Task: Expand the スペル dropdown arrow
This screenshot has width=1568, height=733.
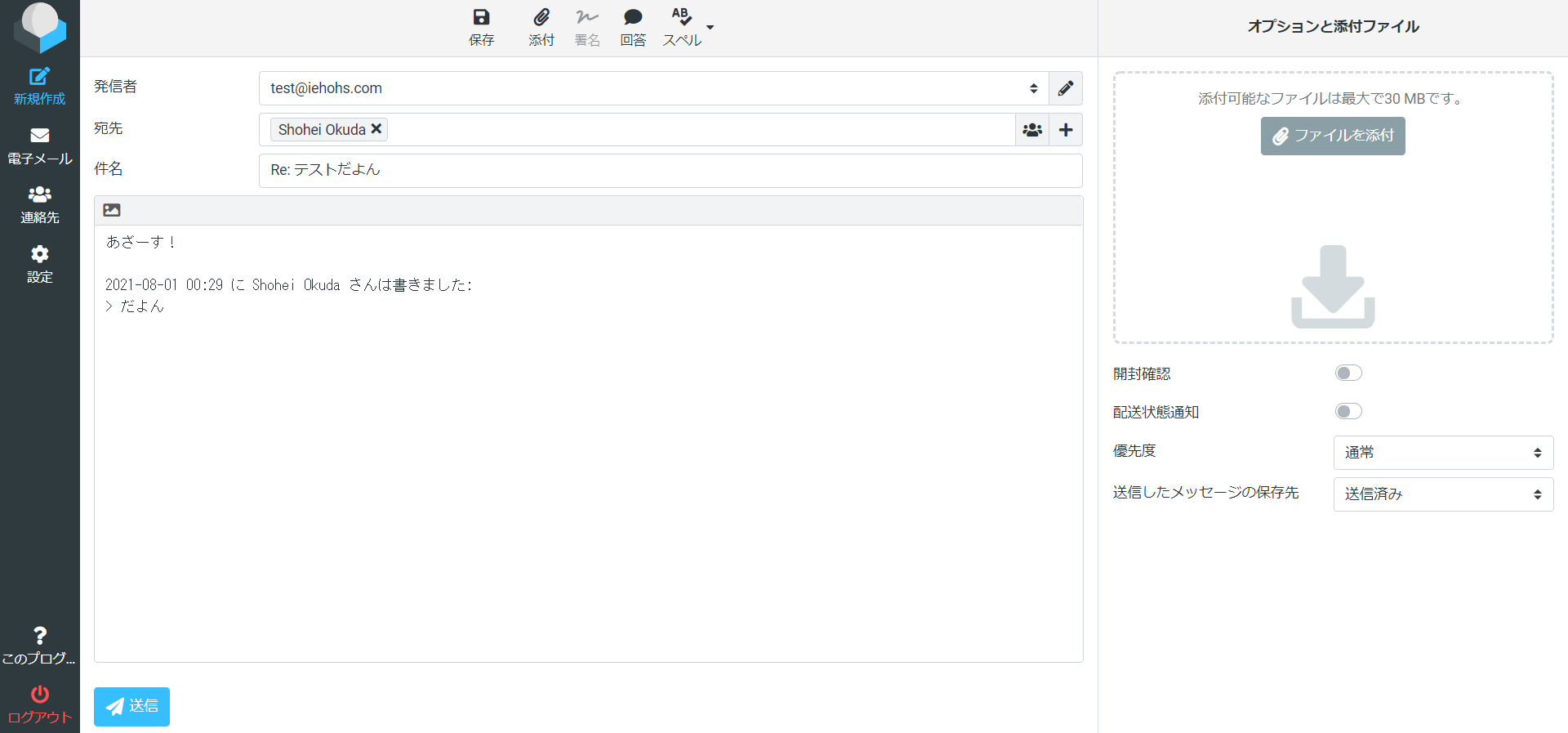Action: [x=710, y=27]
